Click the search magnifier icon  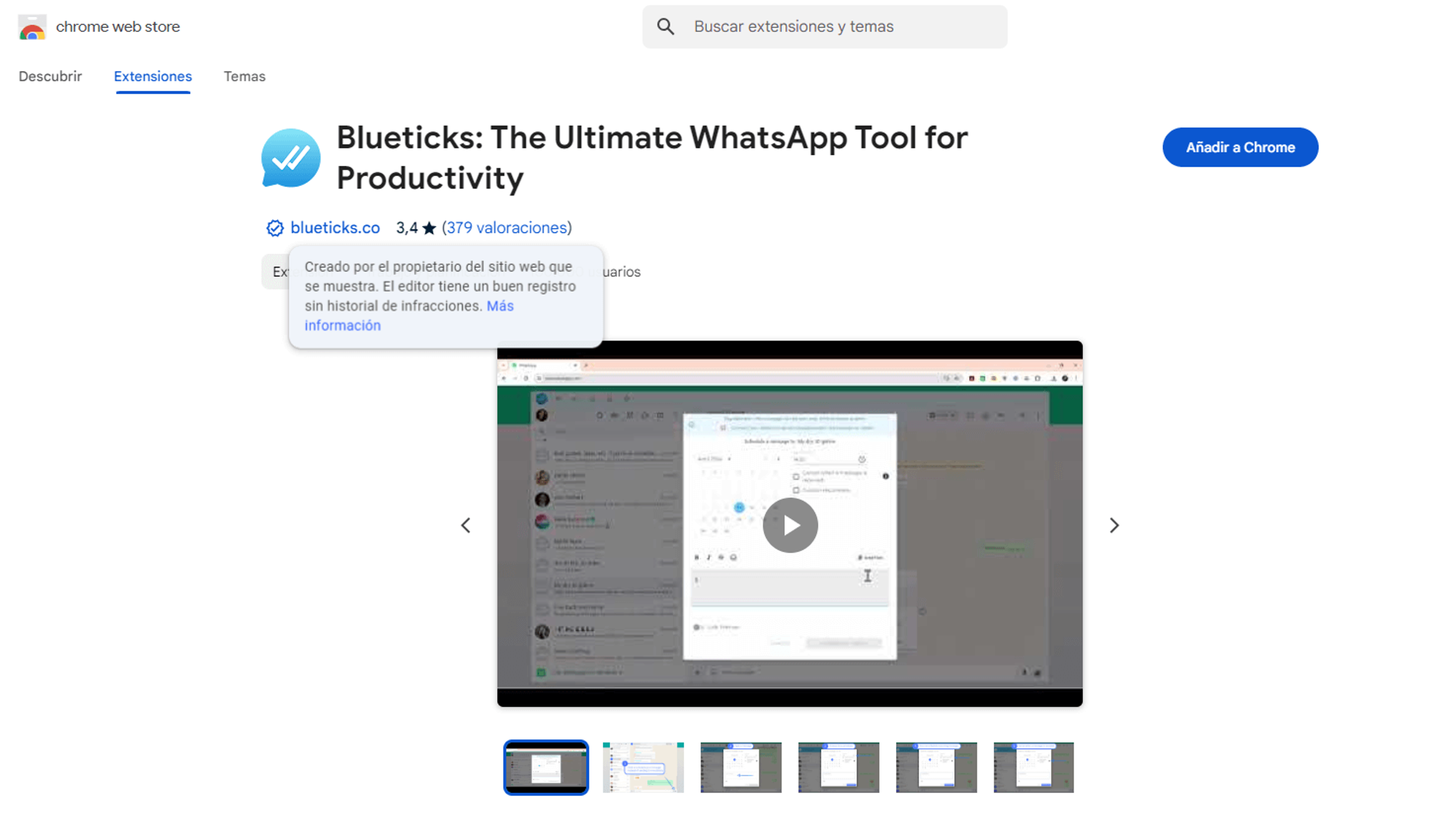(665, 26)
